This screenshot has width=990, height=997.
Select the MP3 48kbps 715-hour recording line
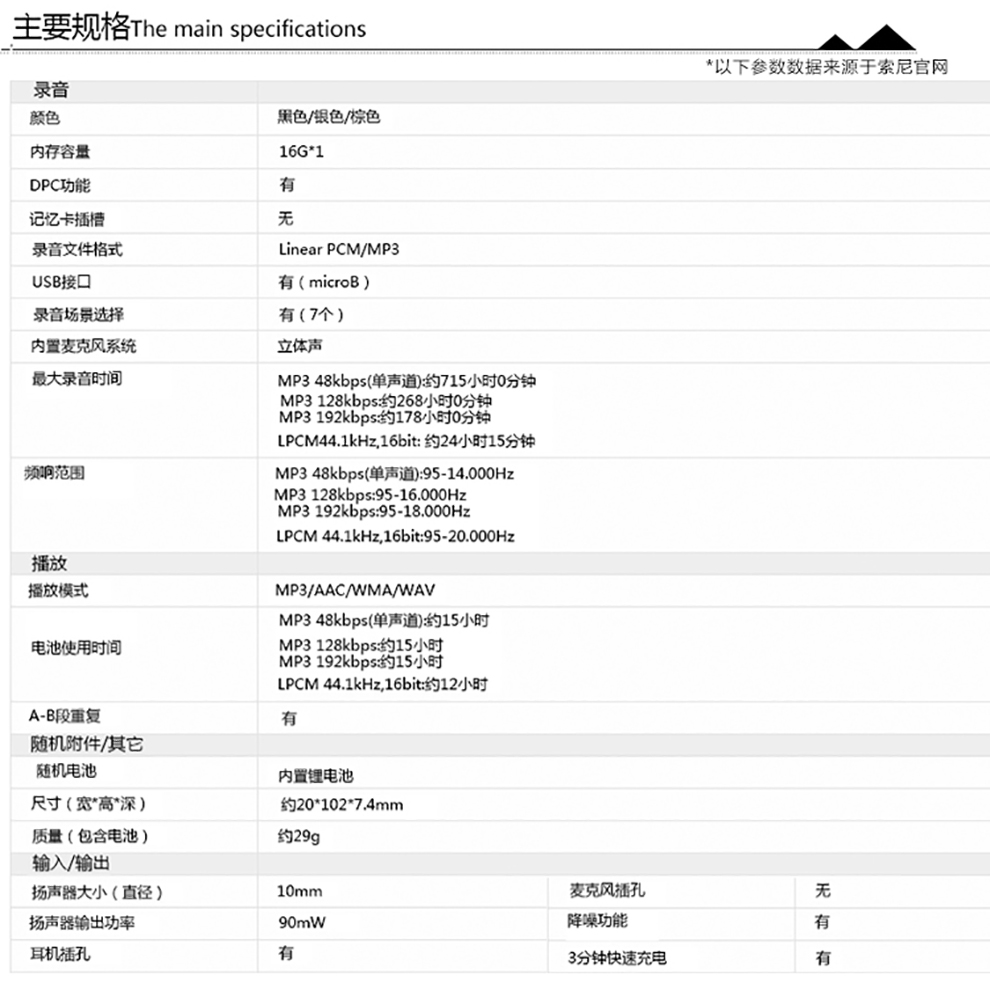click(x=413, y=381)
